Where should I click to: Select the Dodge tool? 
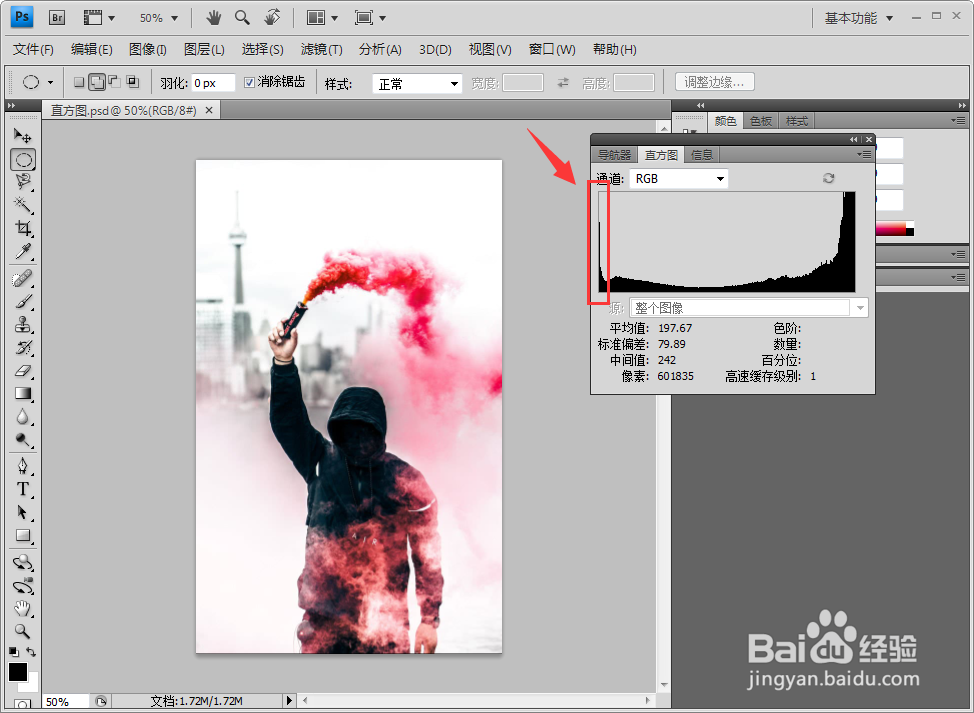pyautogui.click(x=23, y=440)
